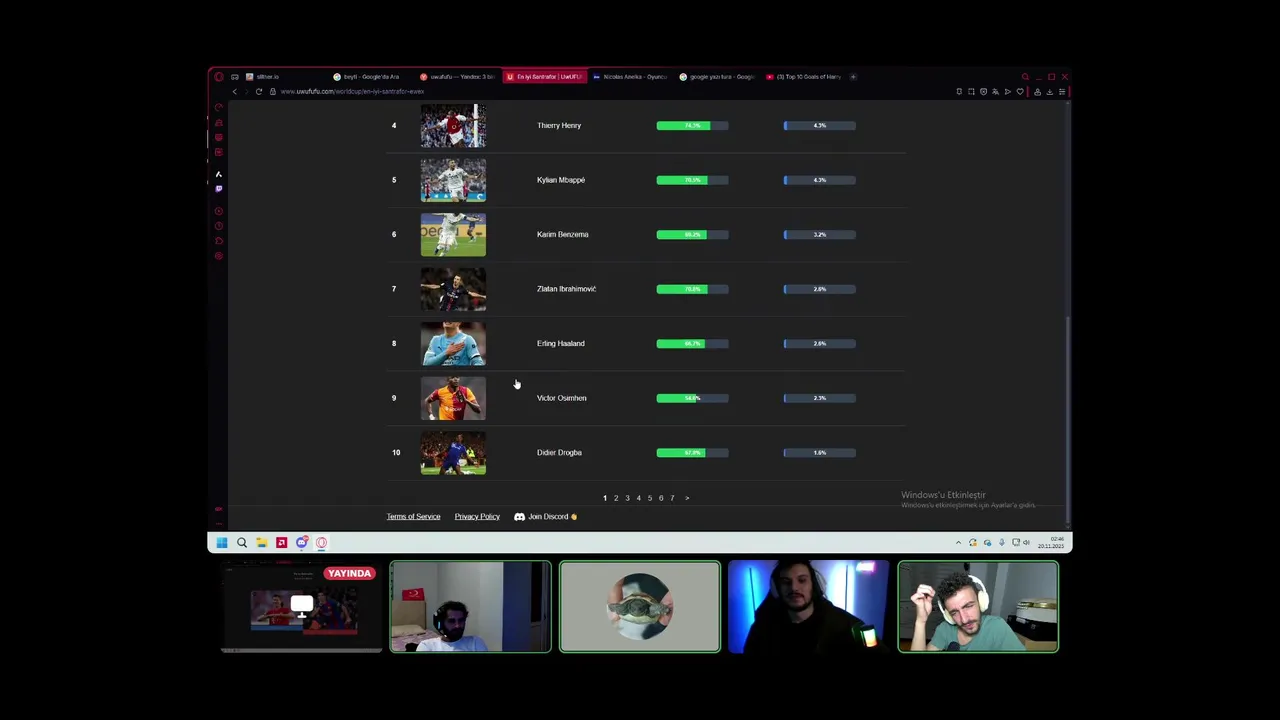Image resolution: width=1280 pixels, height=720 pixels.
Task: Click the page vertical scrollbar
Action: click(x=1067, y=419)
